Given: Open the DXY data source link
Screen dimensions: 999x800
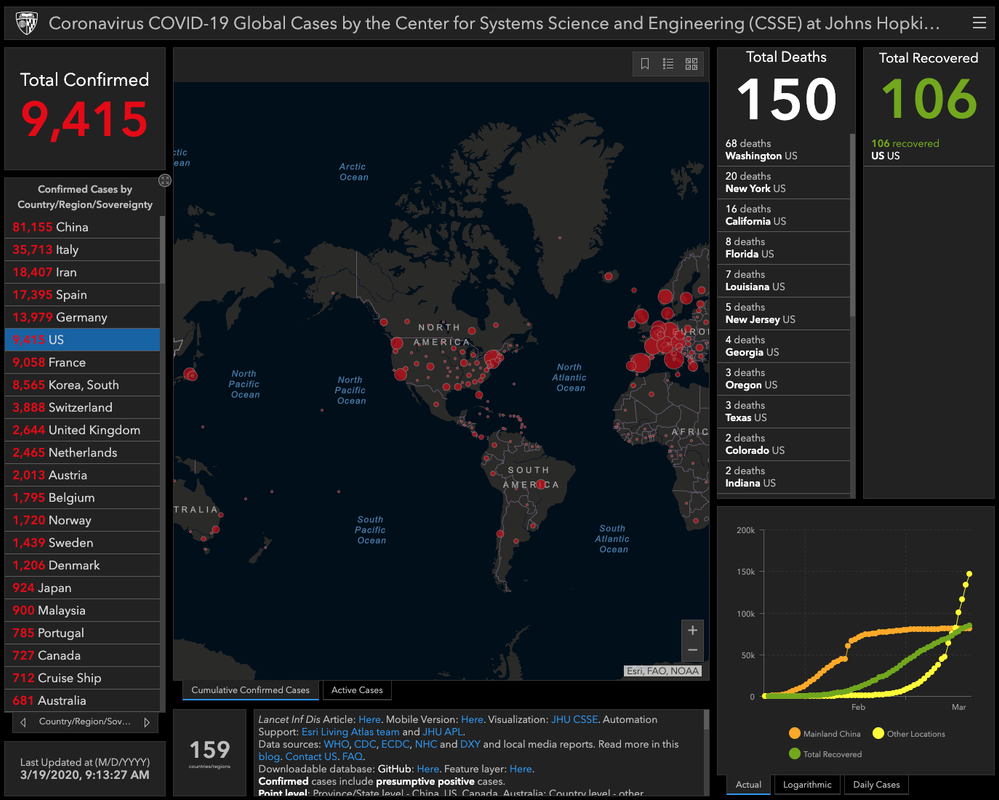Looking at the screenshot, I should (470, 744).
